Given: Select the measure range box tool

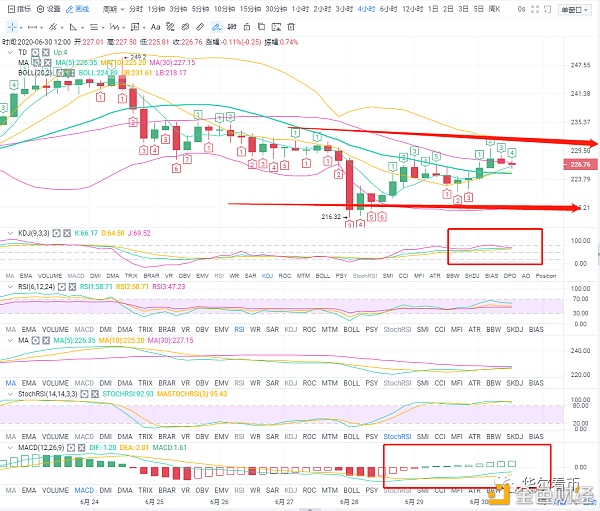Looking at the screenshot, I should pyautogui.click(x=135, y=27).
